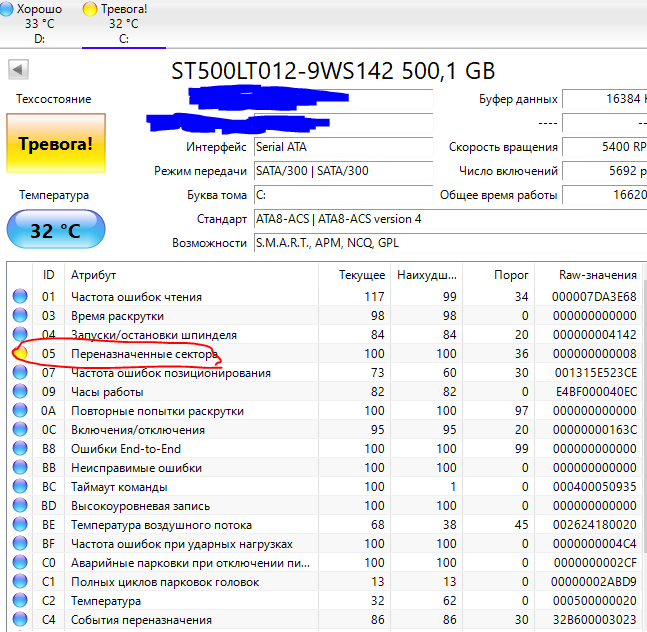Click the attribute list vertical scrollbar

[645, 417]
